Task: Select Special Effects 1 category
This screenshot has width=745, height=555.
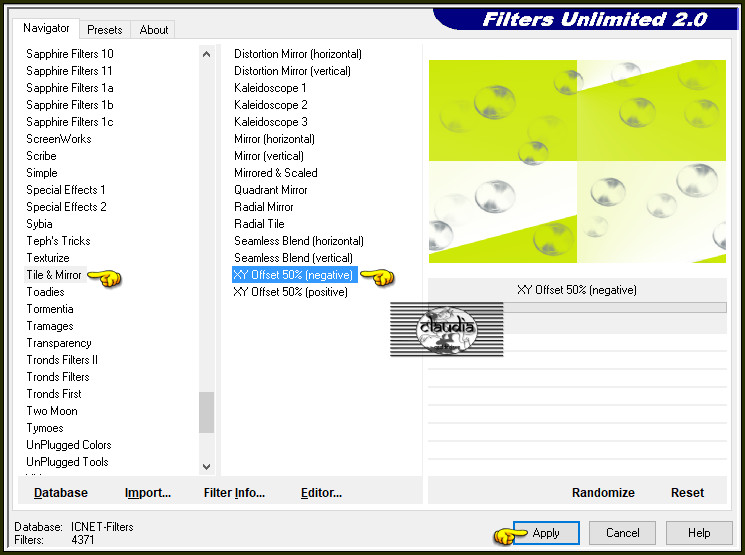Action: 66,190
